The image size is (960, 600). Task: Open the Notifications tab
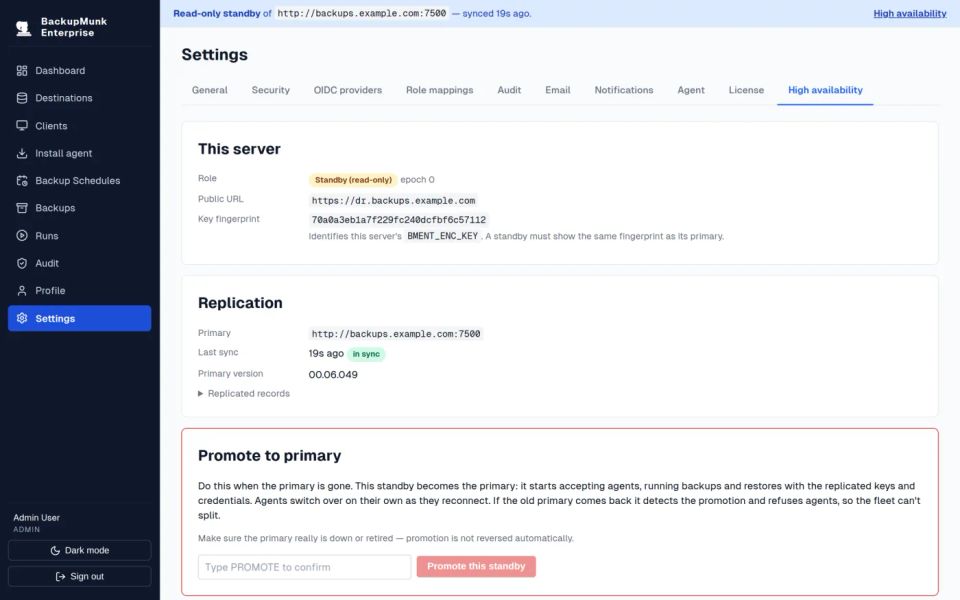624,90
